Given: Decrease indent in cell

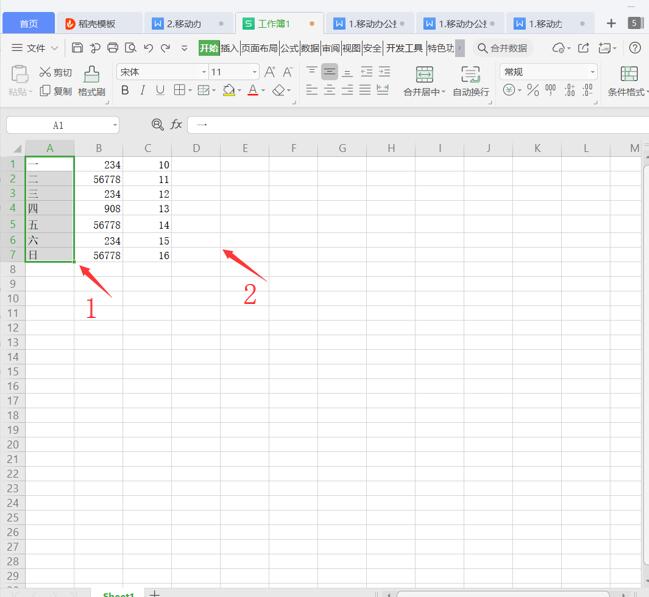Looking at the screenshot, I should pos(366,72).
